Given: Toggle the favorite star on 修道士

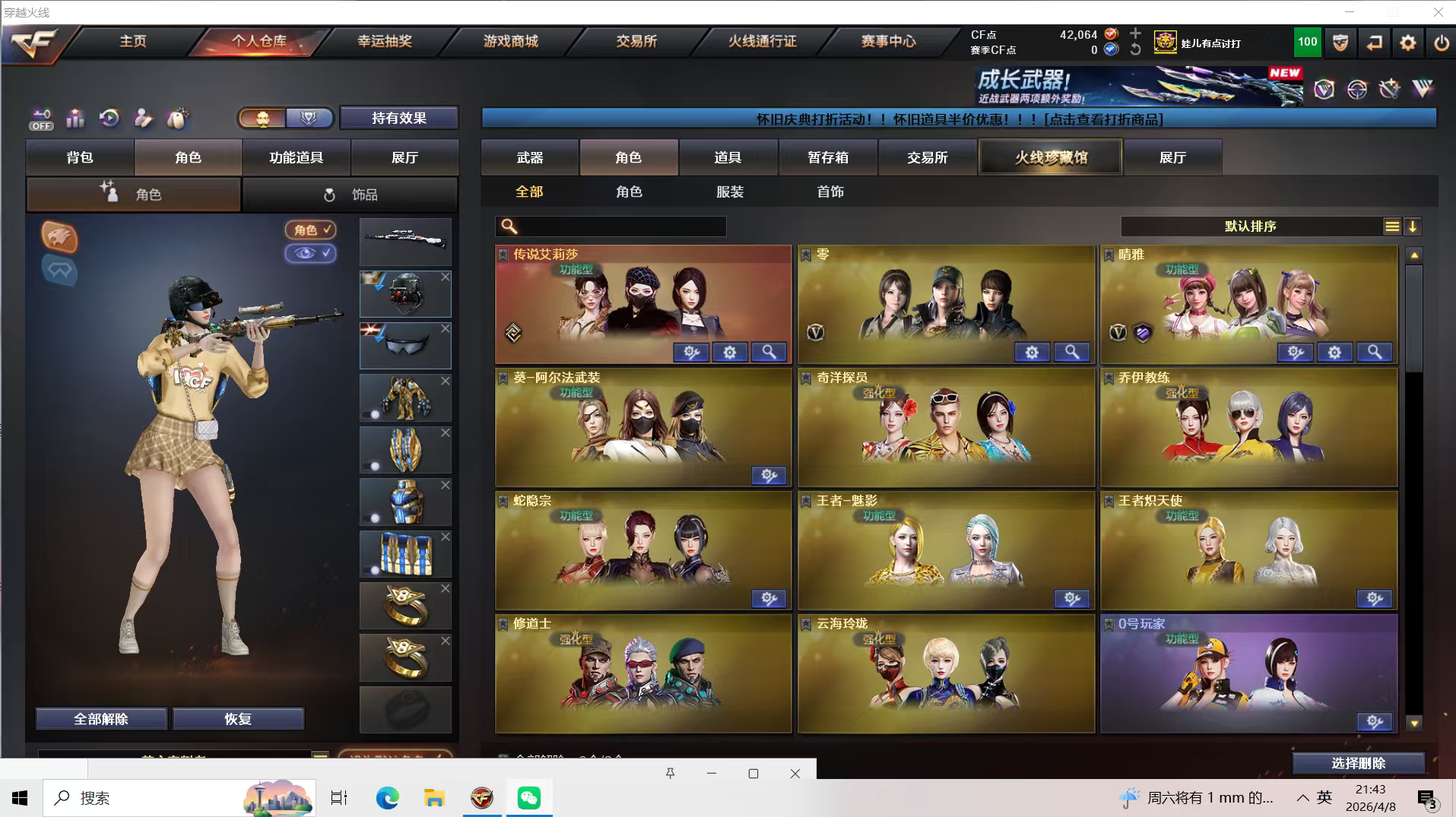Looking at the screenshot, I should pos(503,624).
